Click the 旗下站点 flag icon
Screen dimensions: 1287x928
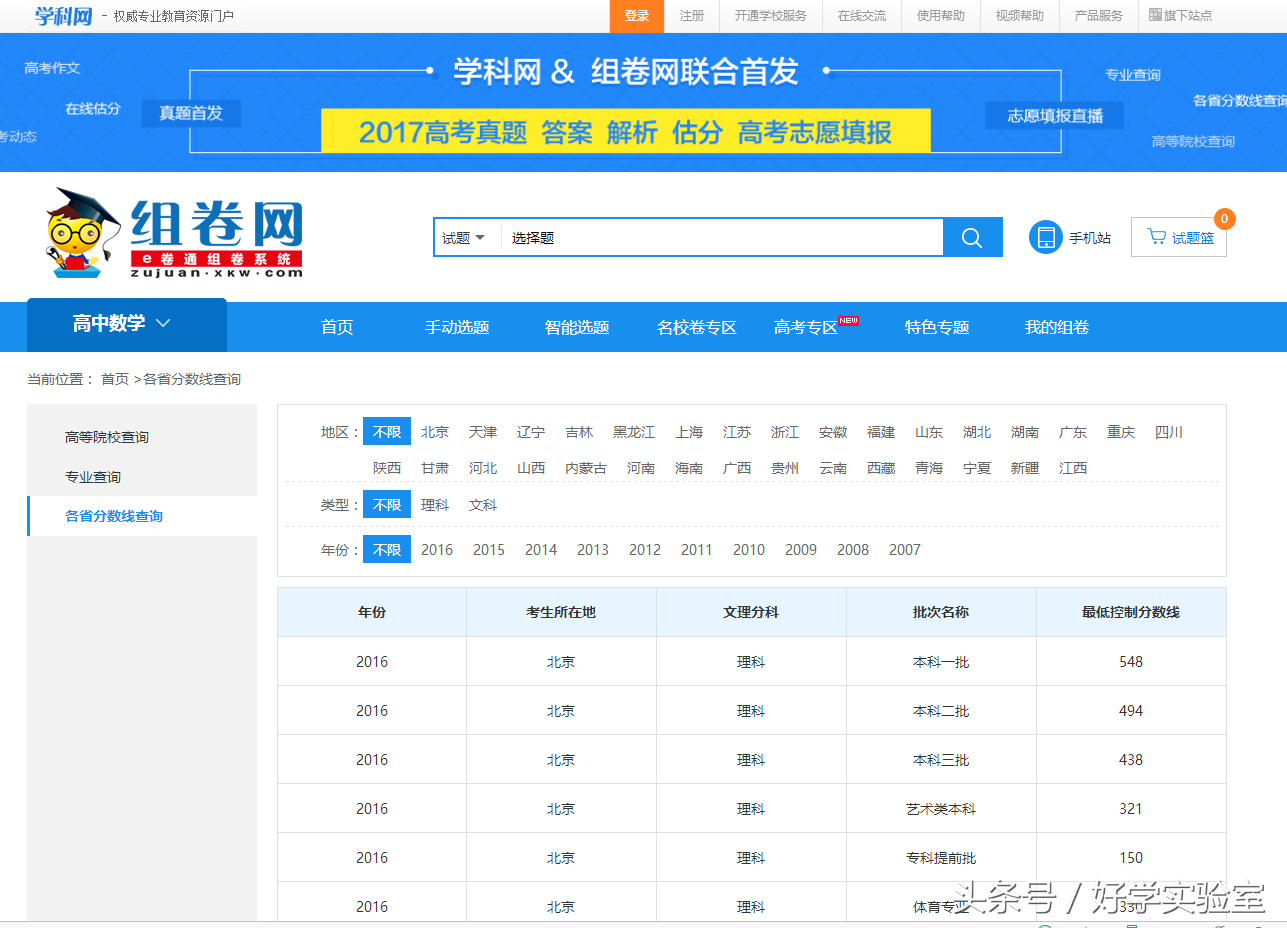(x=1155, y=16)
